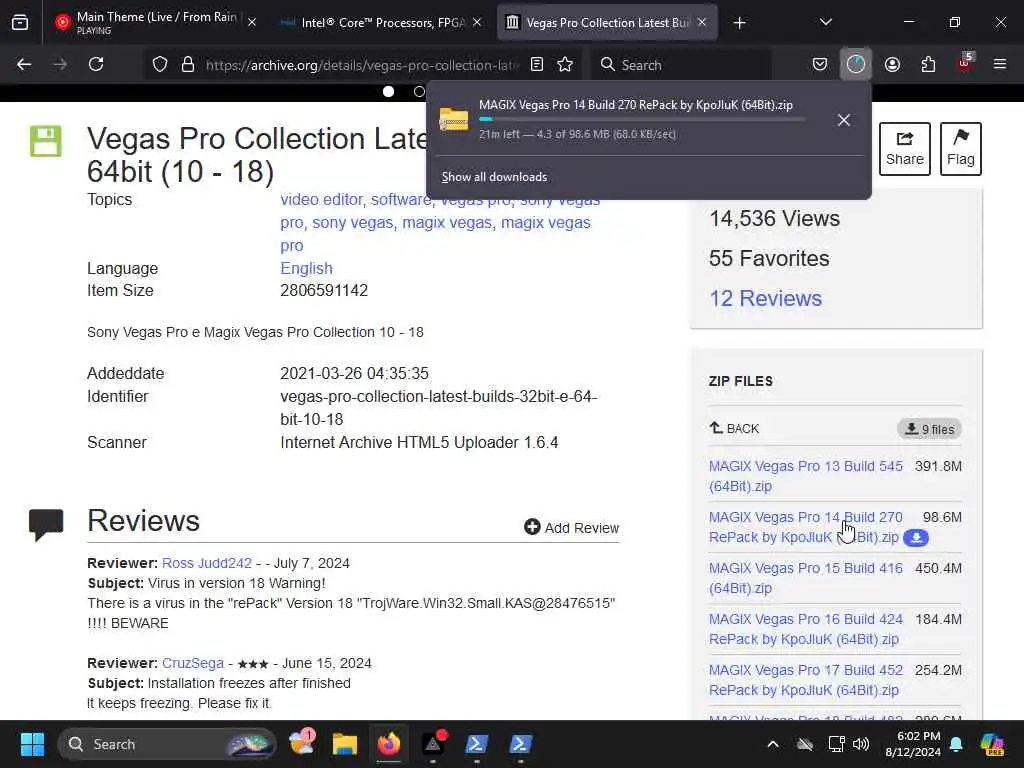1024x768 pixels.
Task: Open a new browser tab
Action: point(739,23)
